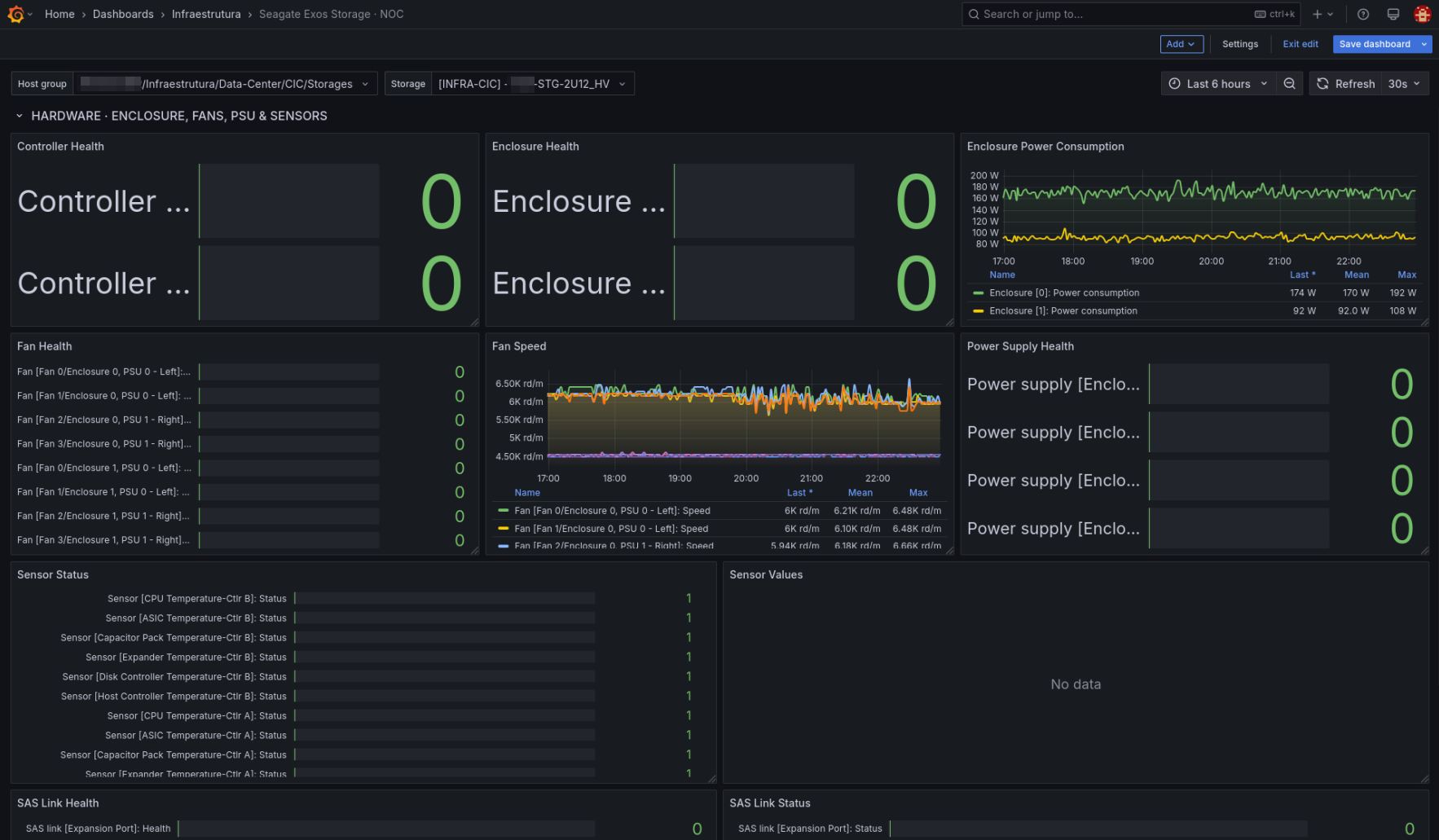Image resolution: width=1439 pixels, height=840 pixels.
Task: Toggle Fan 0 Enclosure 0 Speed legend series
Action: pyautogui.click(x=612, y=510)
